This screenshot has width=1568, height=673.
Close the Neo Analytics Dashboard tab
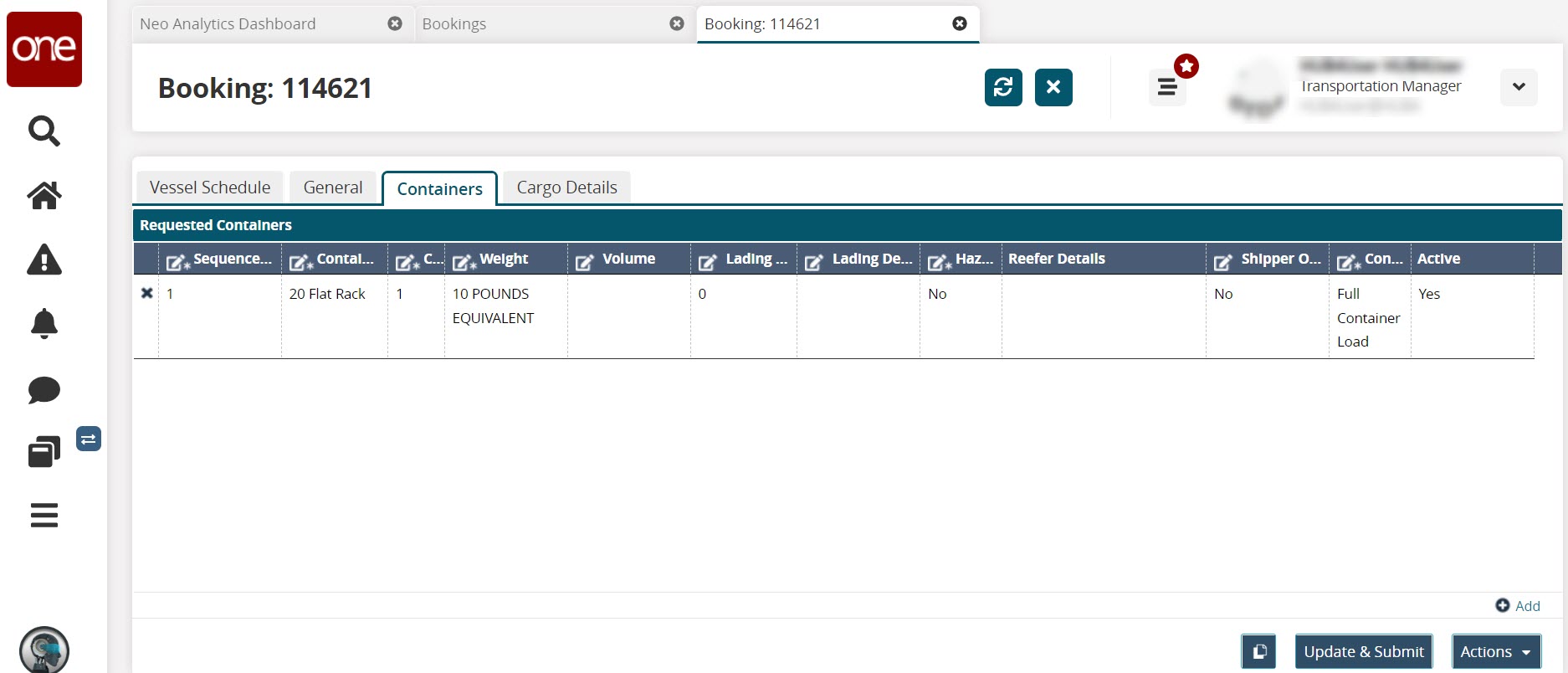(395, 23)
